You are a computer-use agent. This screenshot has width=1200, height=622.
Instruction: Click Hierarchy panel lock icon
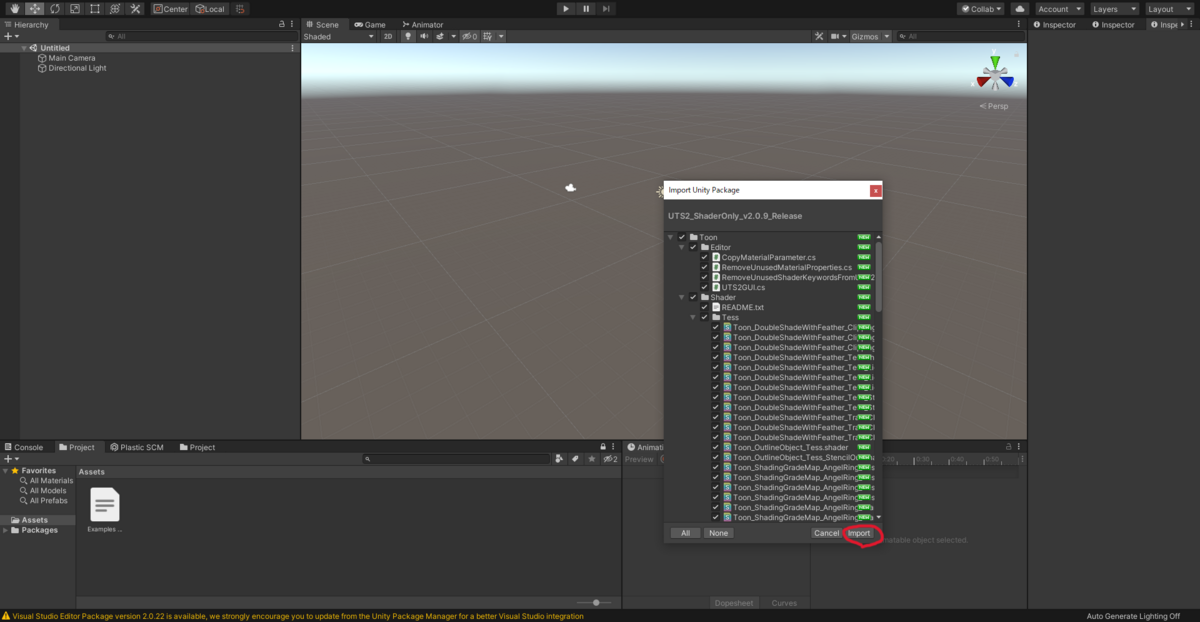click(x=280, y=24)
